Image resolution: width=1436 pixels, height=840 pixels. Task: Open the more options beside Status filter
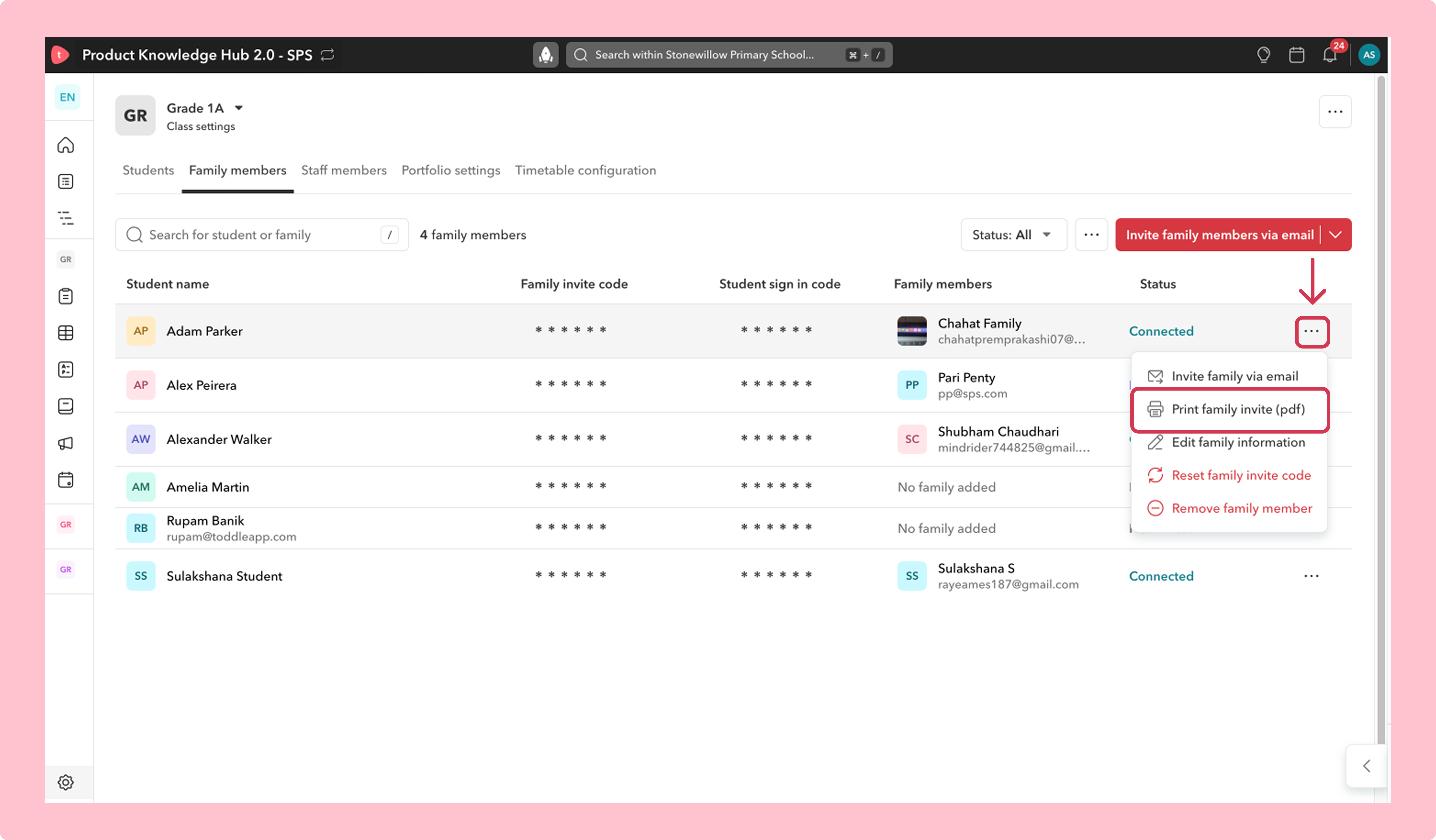[x=1091, y=235]
